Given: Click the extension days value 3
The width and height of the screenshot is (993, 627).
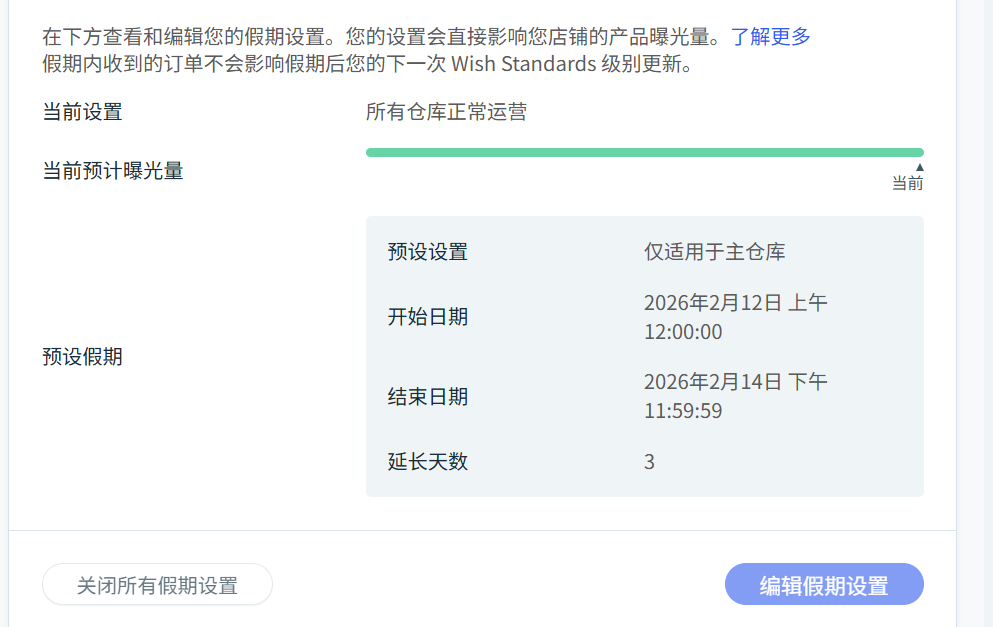Looking at the screenshot, I should [650, 462].
